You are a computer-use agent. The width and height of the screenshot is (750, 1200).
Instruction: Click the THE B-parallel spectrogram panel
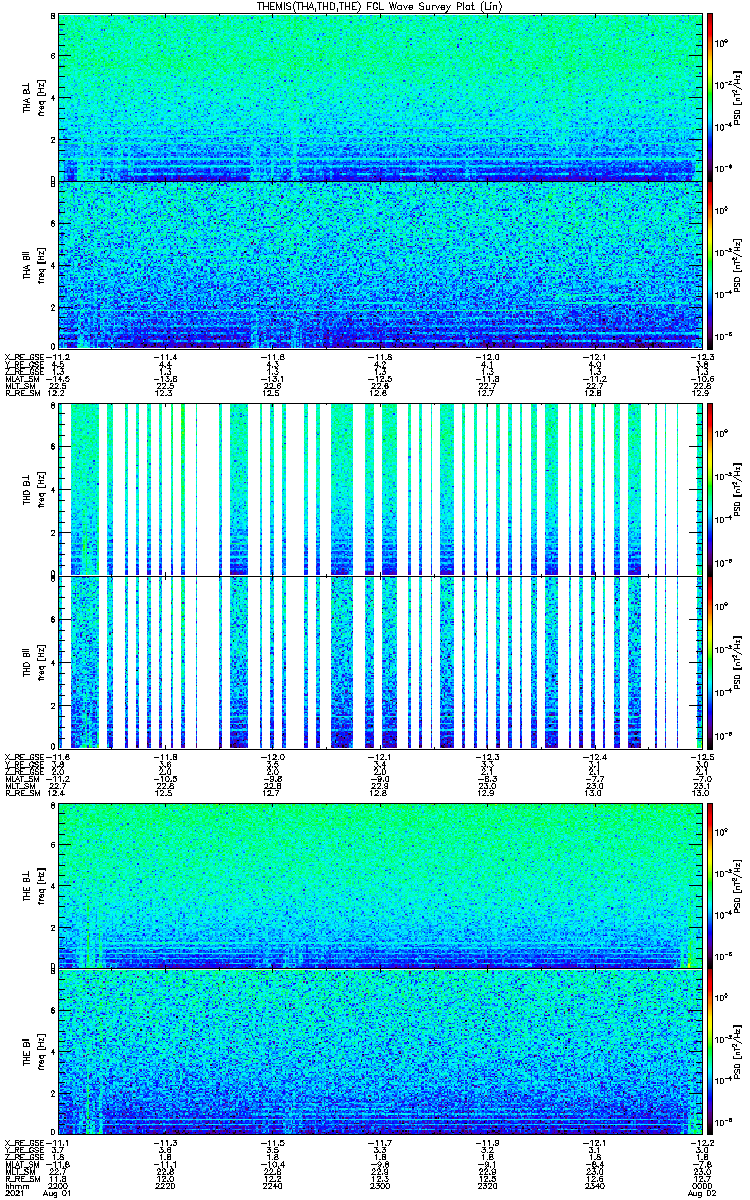pos(380,1052)
